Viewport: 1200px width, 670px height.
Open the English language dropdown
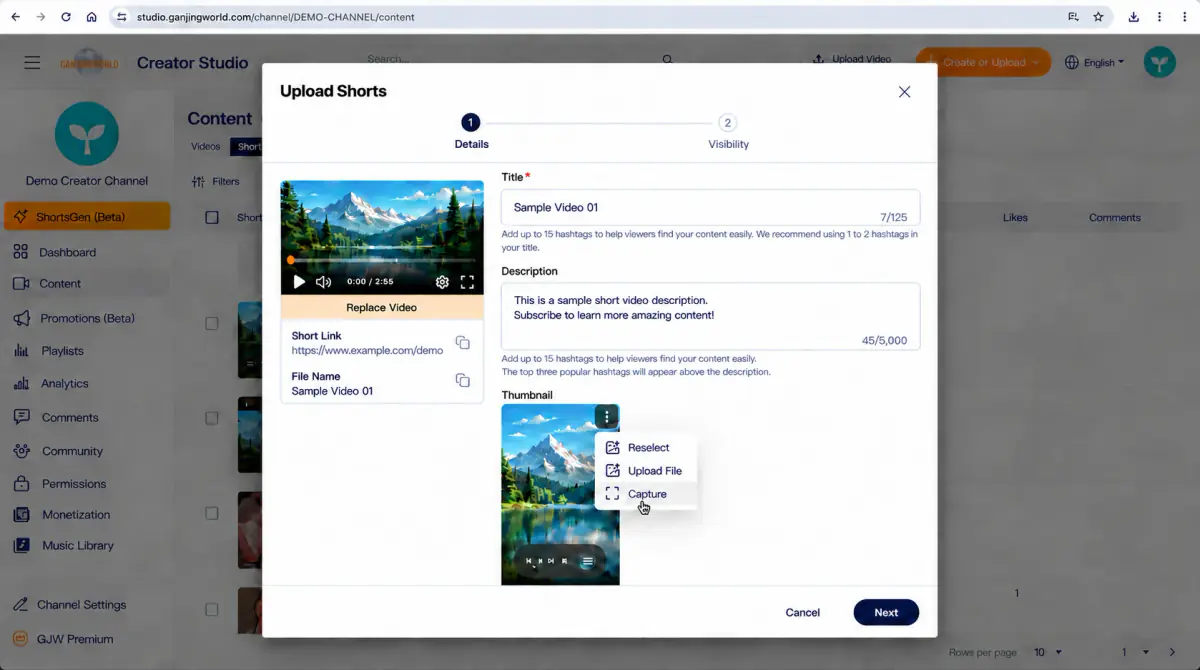coord(1094,62)
